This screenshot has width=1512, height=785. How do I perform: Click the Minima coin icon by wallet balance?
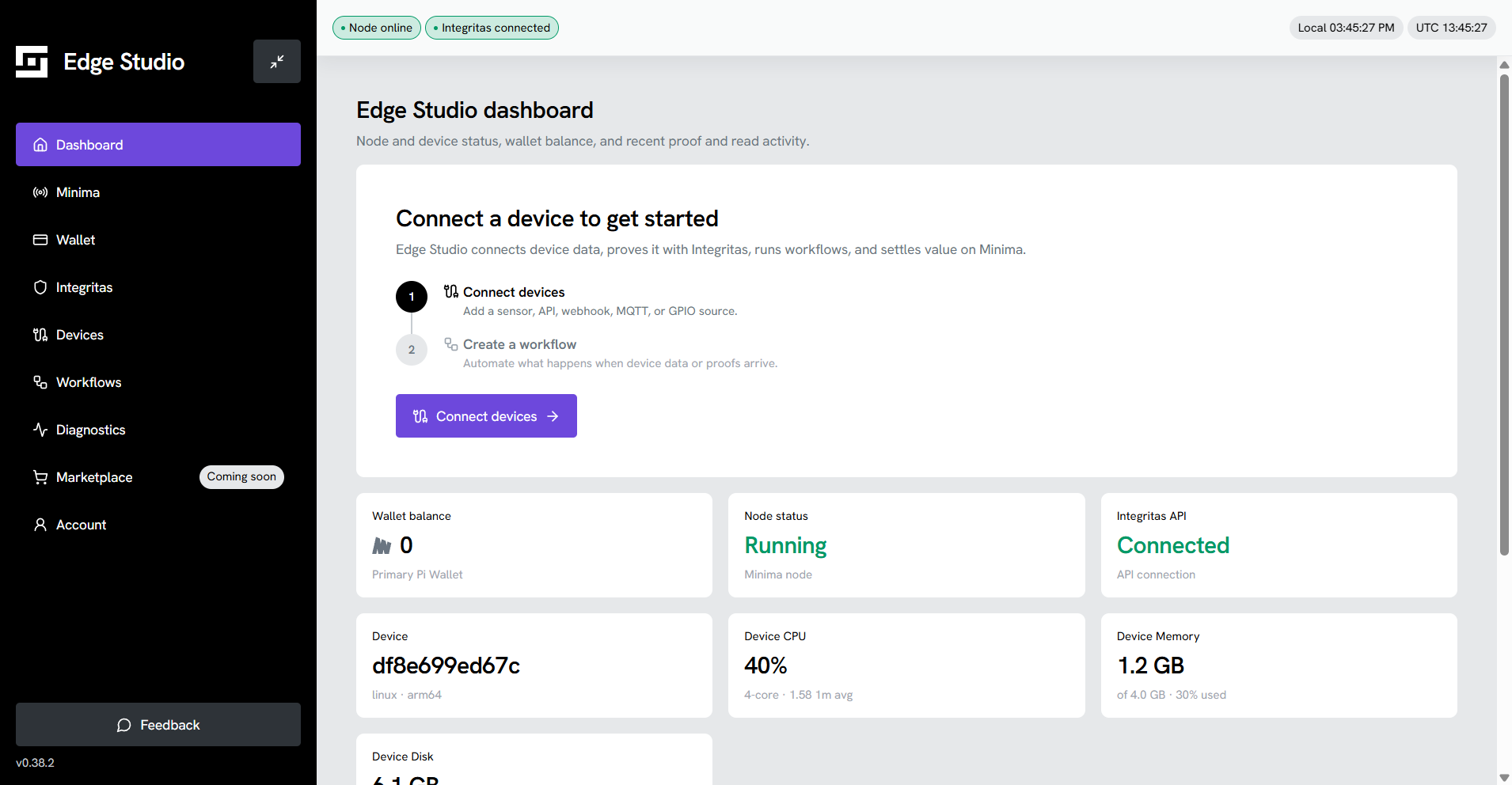(x=382, y=546)
